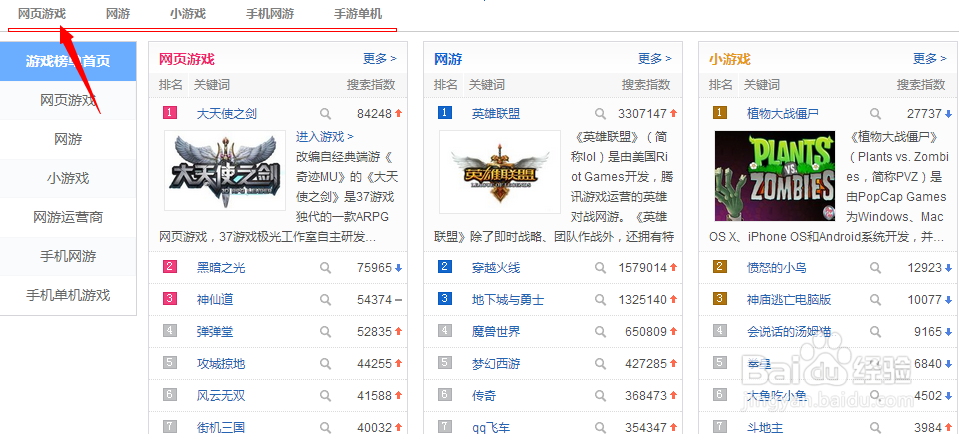Open the 神庙逃亡电脑版 keyword link
The width and height of the screenshot is (966, 434).
click(x=789, y=300)
